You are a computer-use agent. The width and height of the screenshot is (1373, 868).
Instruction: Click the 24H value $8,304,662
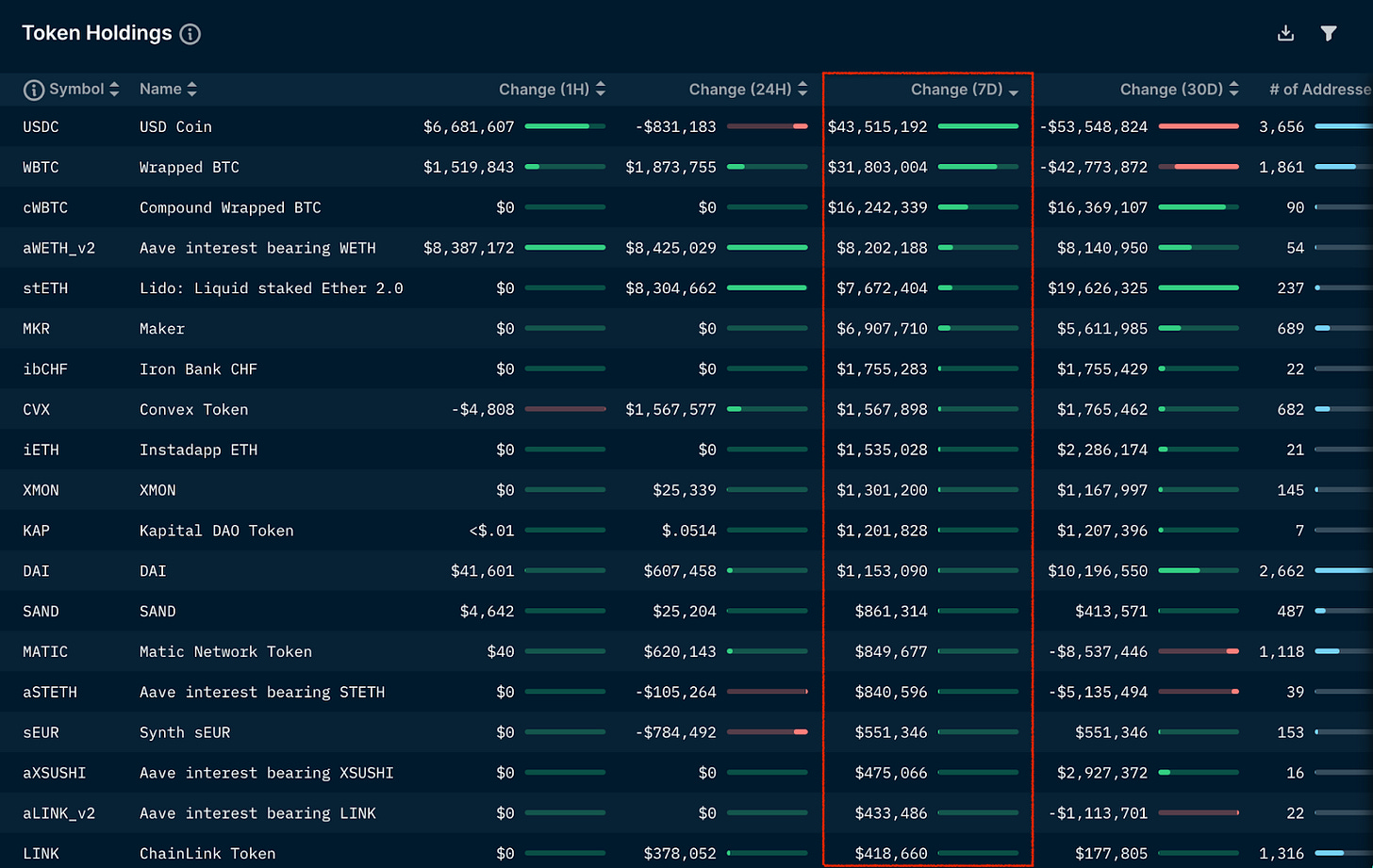(x=670, y=288)
